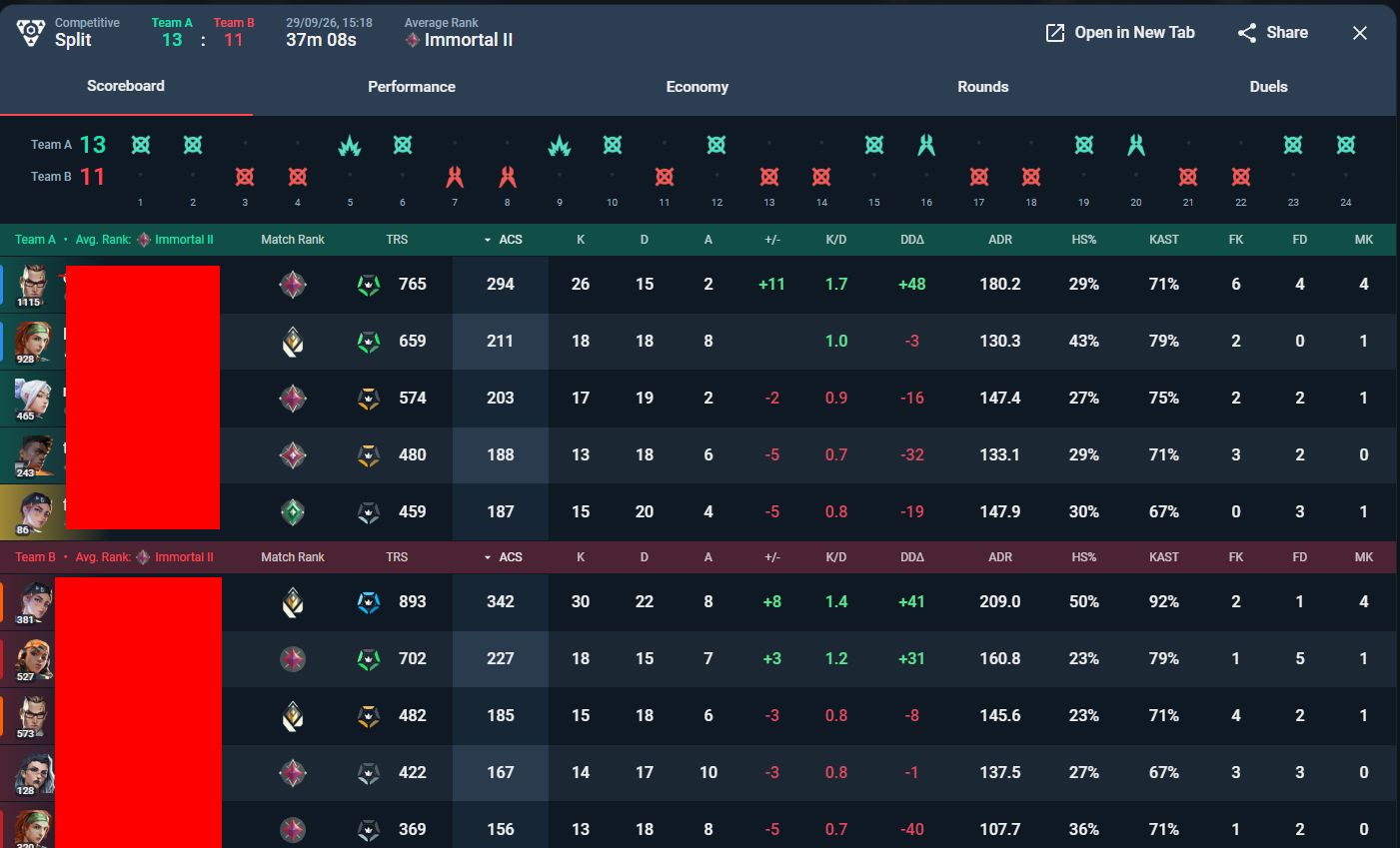
Task: Select Team B's round 7 defuse icon
Action: tap(455, 177)
